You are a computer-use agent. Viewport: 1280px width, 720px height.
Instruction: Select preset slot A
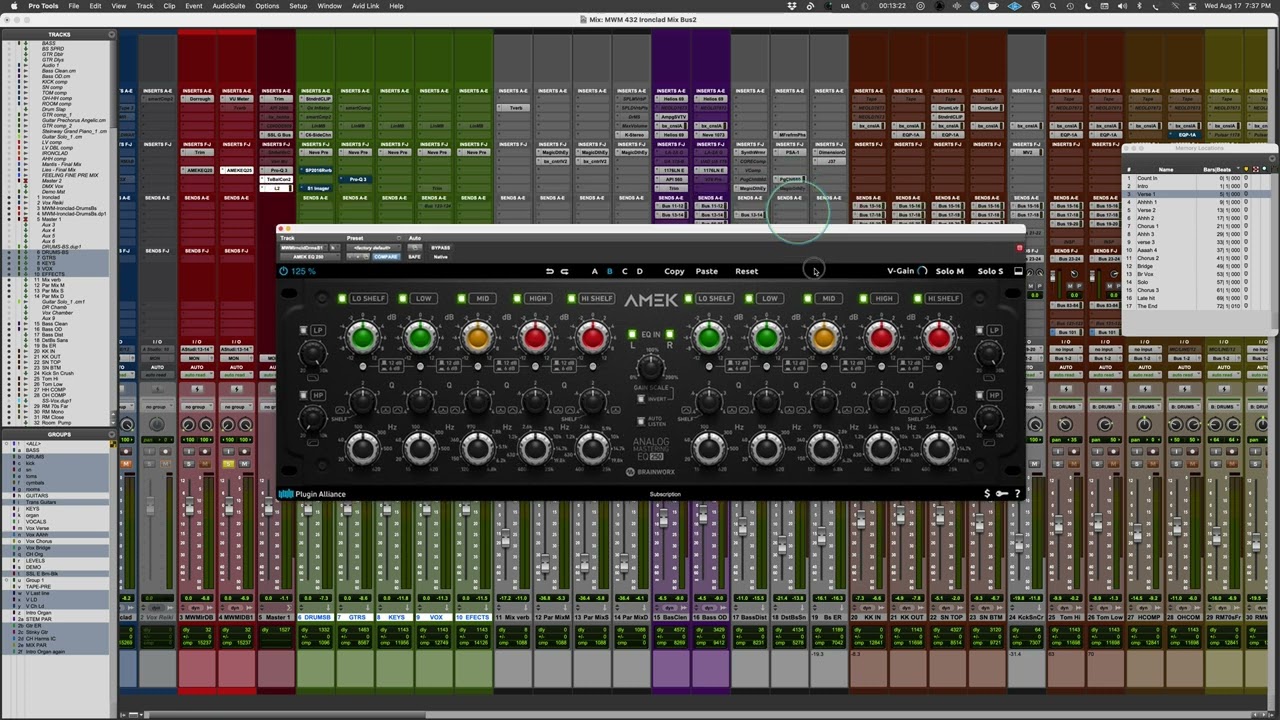click(595, 271)
